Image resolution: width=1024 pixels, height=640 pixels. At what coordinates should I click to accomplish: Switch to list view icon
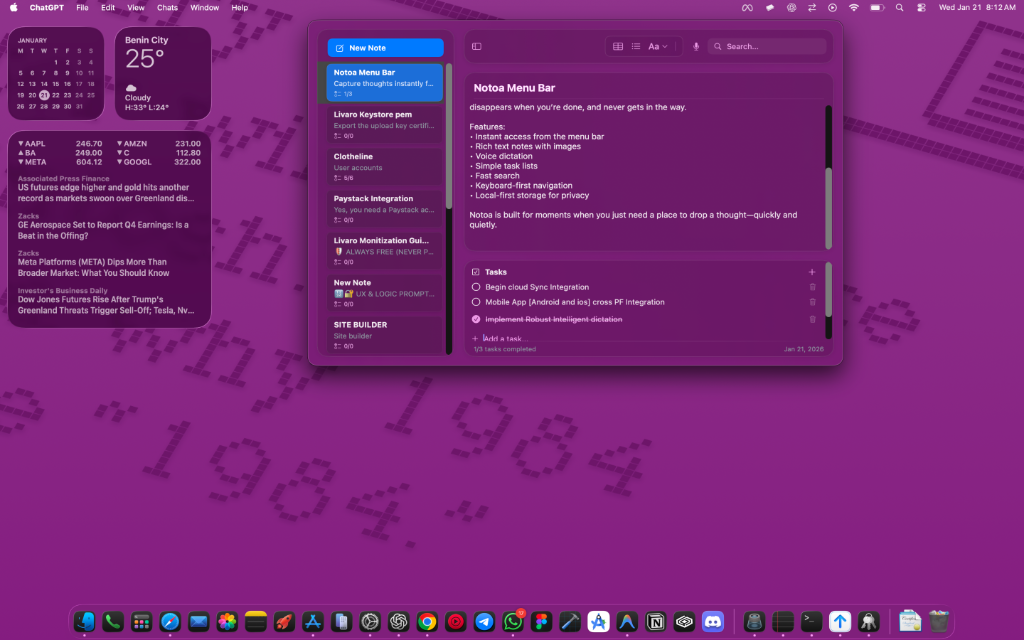click(637, 47)
